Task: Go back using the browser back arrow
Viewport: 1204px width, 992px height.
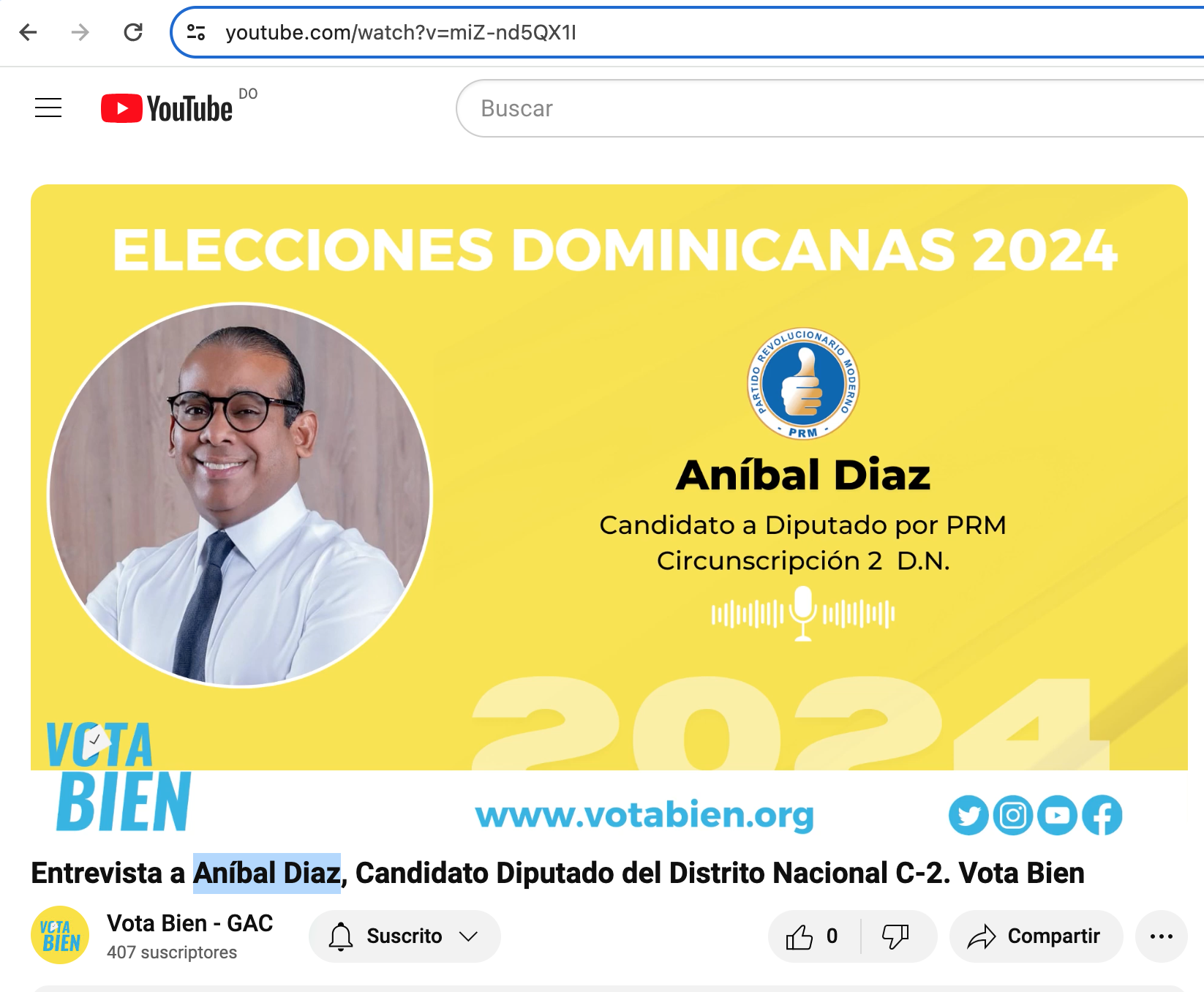Action: point(29,32)
